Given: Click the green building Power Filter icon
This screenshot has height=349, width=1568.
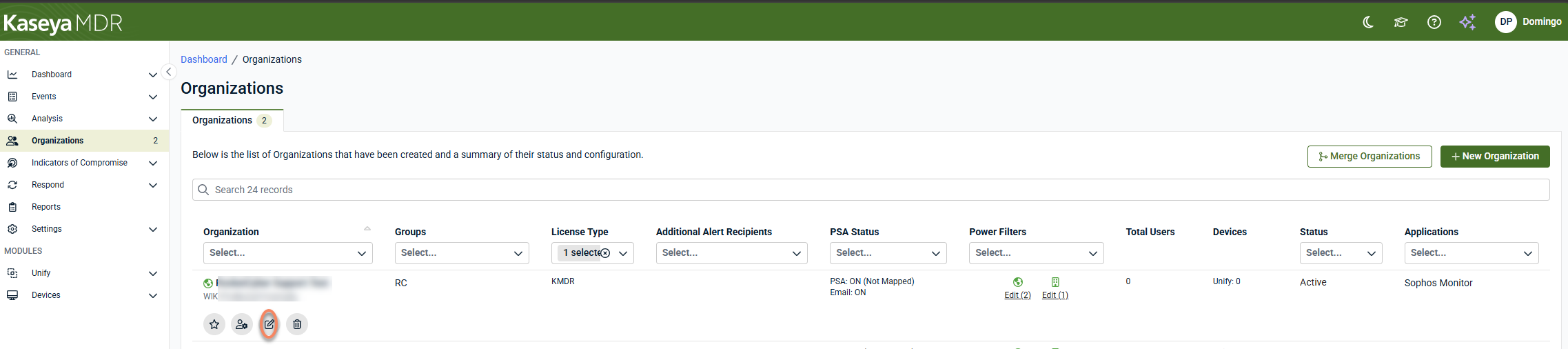Looking at the screenshot, I should (x=1055, y=282).
